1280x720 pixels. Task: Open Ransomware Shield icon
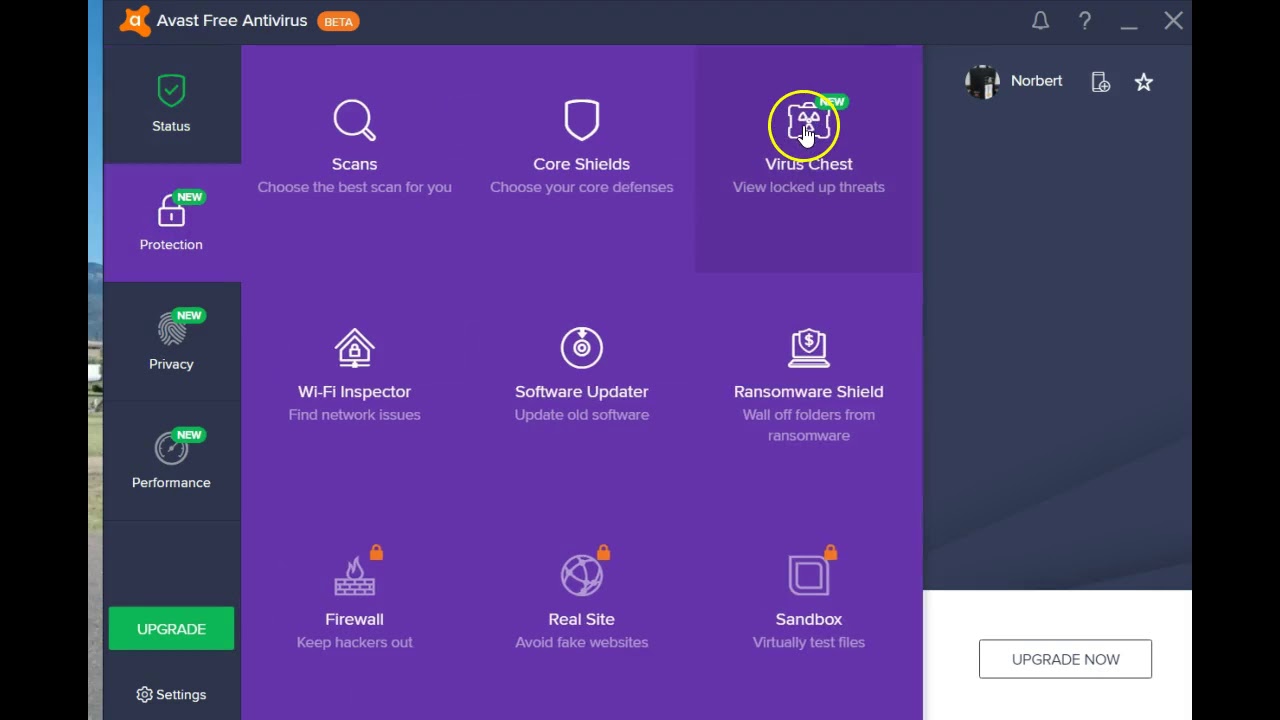[x=808, y=348]
